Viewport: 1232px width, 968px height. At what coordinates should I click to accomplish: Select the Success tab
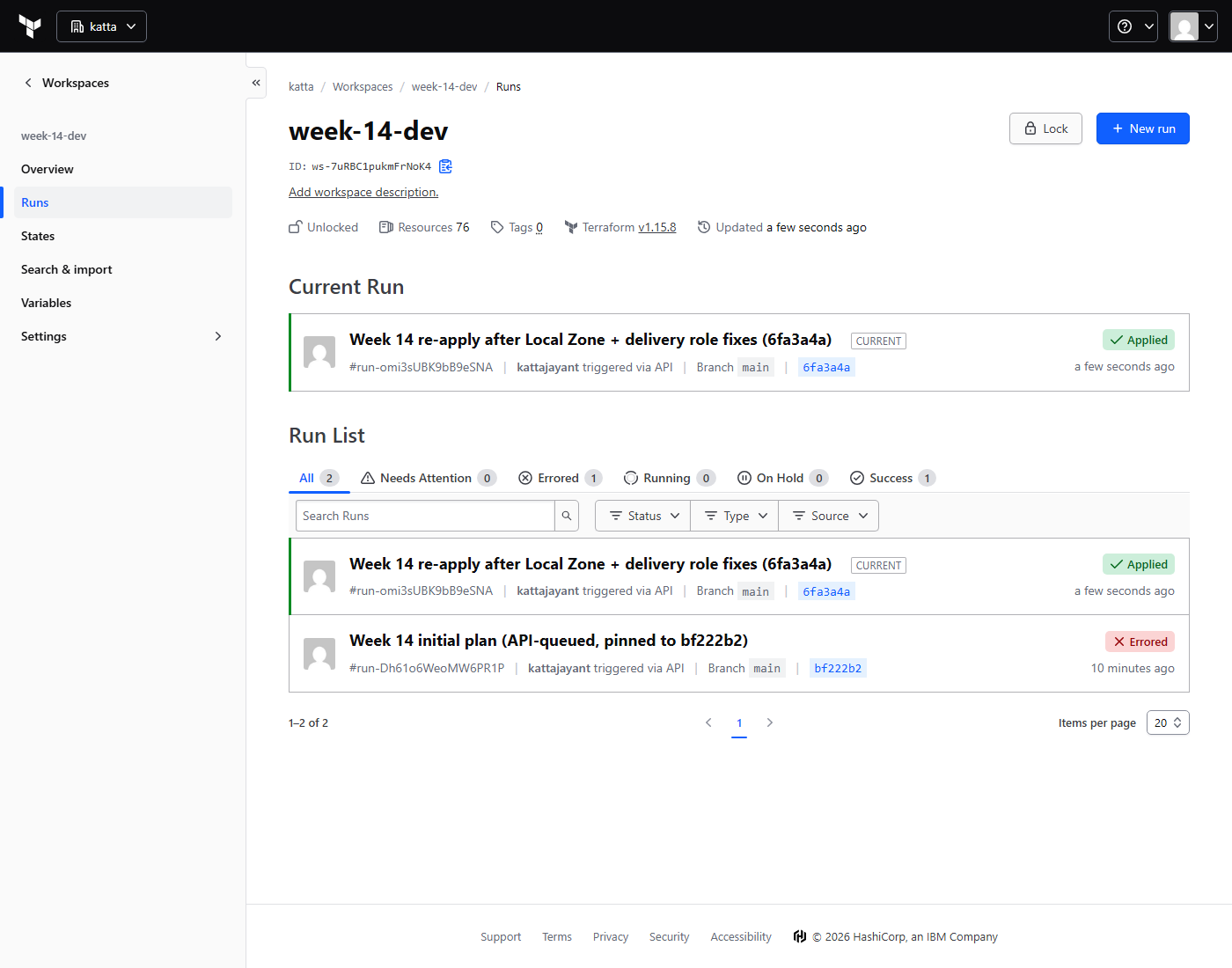tap(892, 478)
